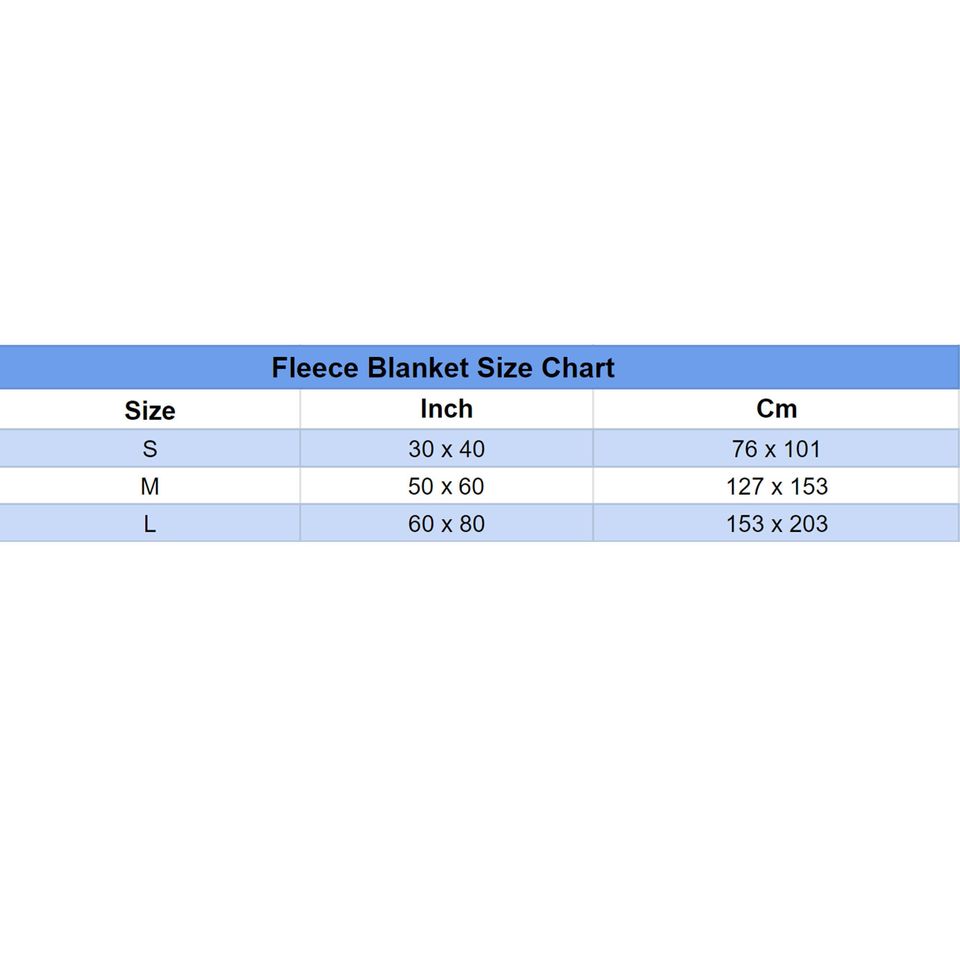Click the Fleece Blanket Size Chart title
The height and width of the screenshot is (960, 960).
tap(443, 368)
